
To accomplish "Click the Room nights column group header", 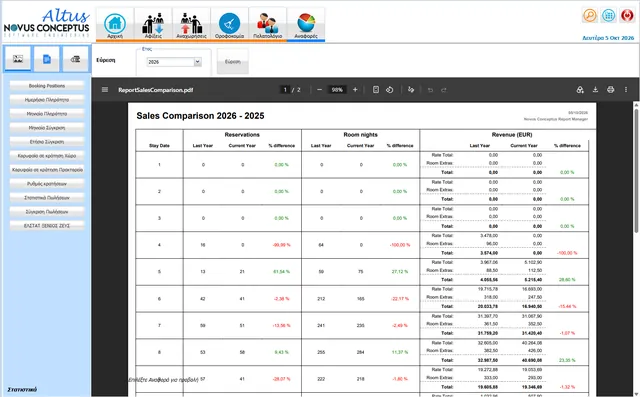I will click(x=360, y=135).
